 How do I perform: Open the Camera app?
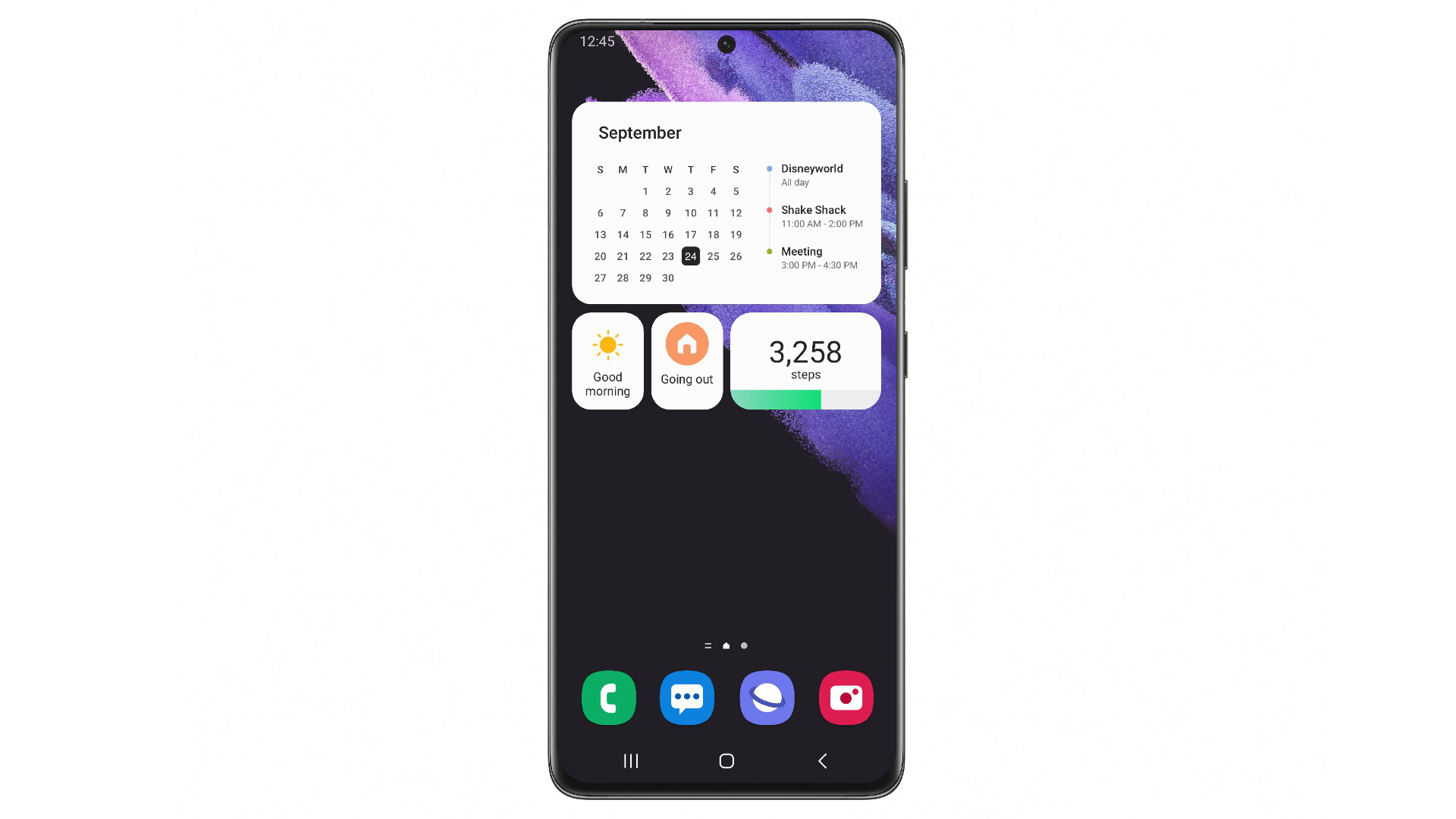pyautogui.click(x=846, y=697)
